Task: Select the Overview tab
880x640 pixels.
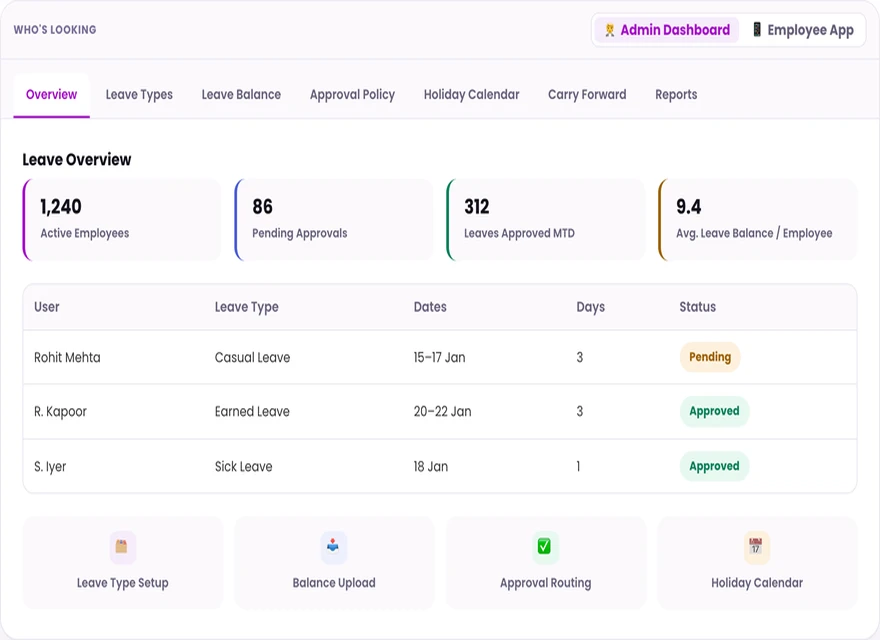Action: click(x=52, y=94)
